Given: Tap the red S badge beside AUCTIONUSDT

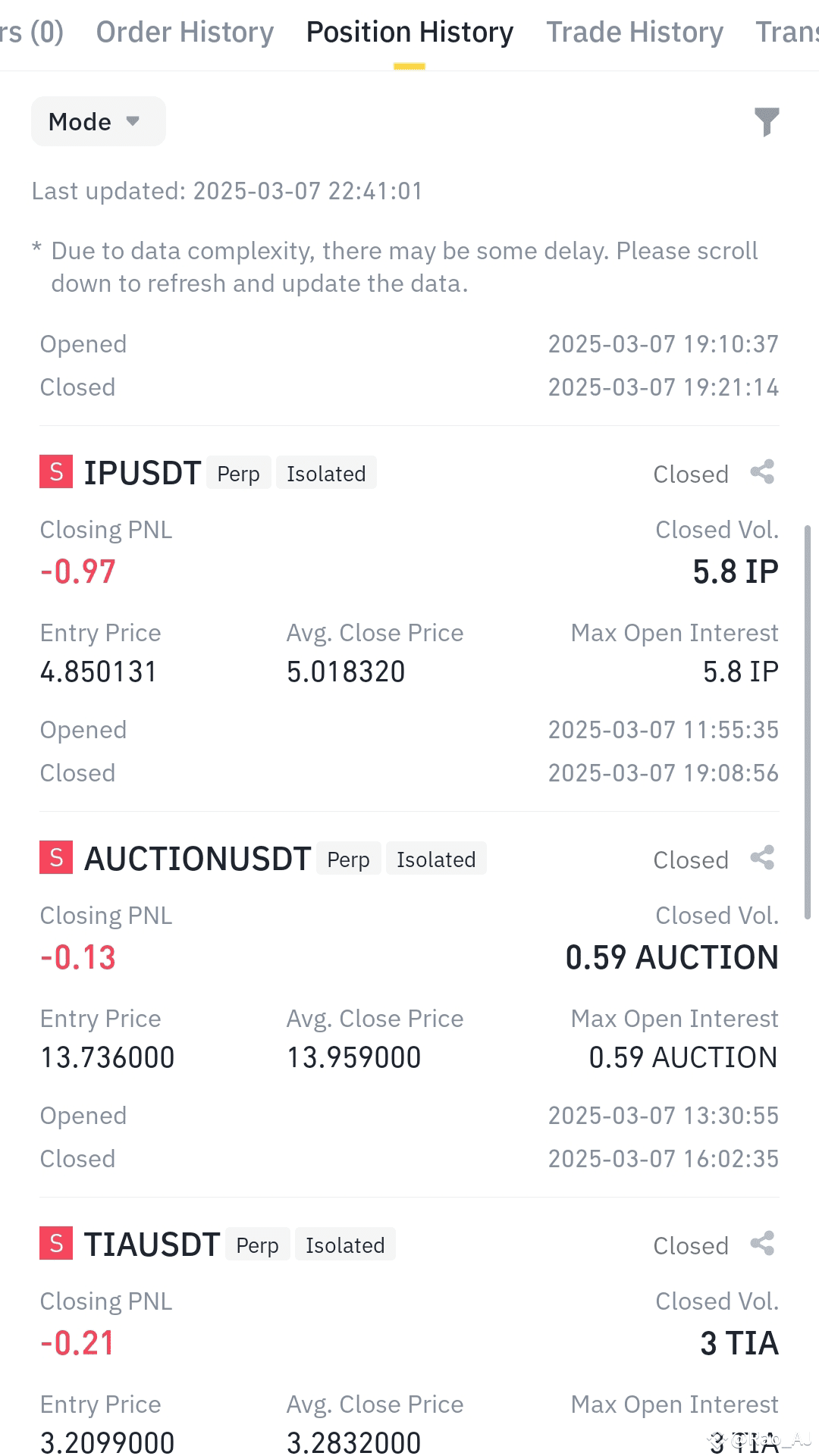Looking at the screenshot, I should click(56, 857).
